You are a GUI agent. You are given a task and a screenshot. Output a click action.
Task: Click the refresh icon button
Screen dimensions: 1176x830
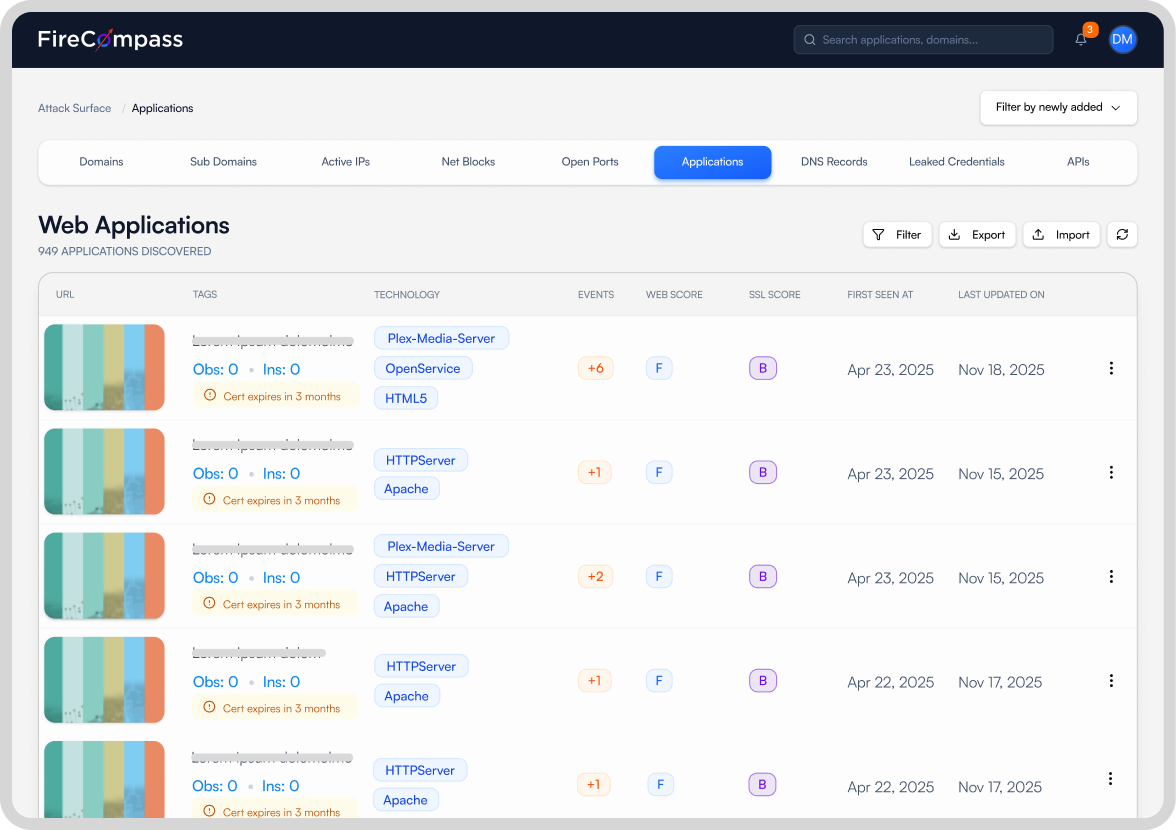tap(1122, 235)
